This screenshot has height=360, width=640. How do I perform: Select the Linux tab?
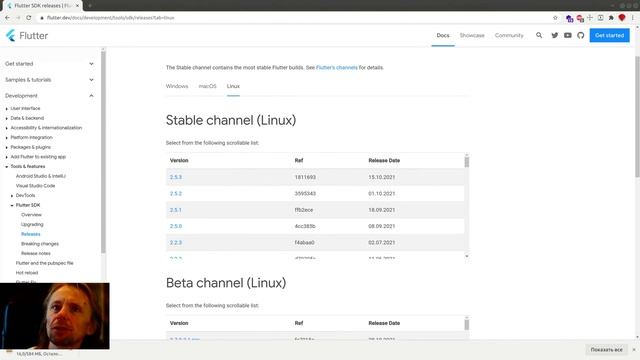pyautogui.click(x=233, y=86)
